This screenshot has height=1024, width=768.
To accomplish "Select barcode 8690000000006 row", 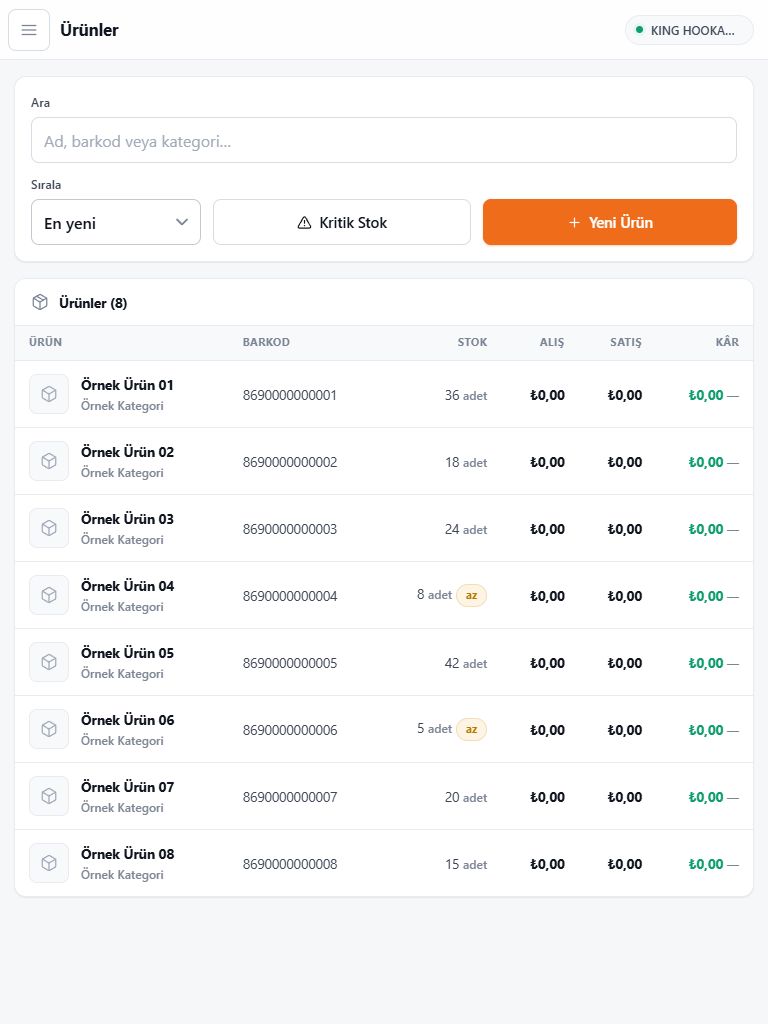I will [x=384, y=729].
